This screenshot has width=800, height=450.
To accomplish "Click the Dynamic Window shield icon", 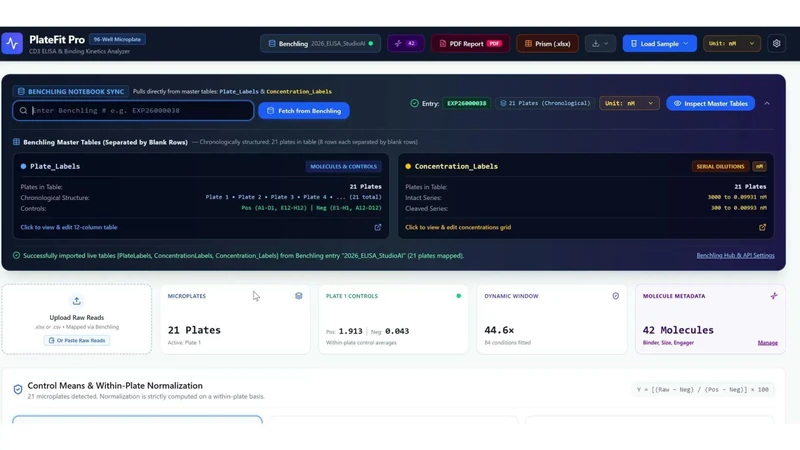I will [x=615, y=296].
